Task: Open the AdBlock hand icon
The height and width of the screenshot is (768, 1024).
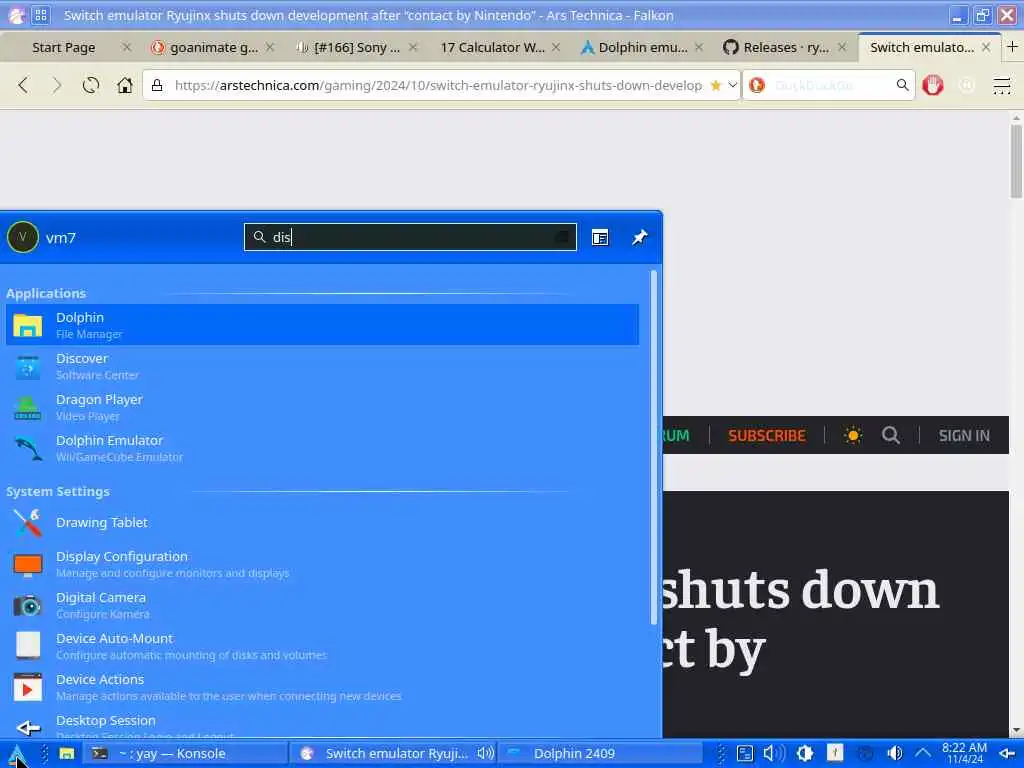Action: coord(933,85)
